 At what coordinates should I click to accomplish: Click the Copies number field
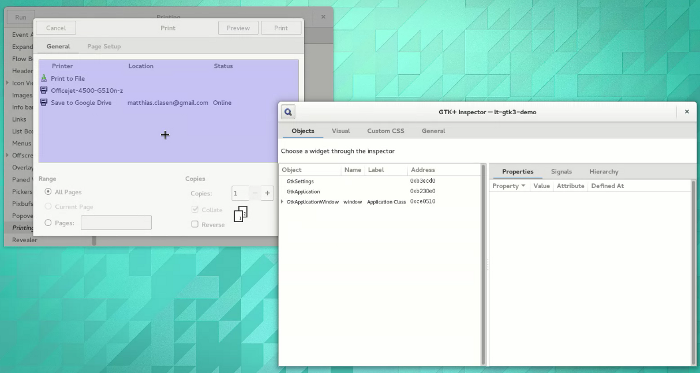[240, 193]
